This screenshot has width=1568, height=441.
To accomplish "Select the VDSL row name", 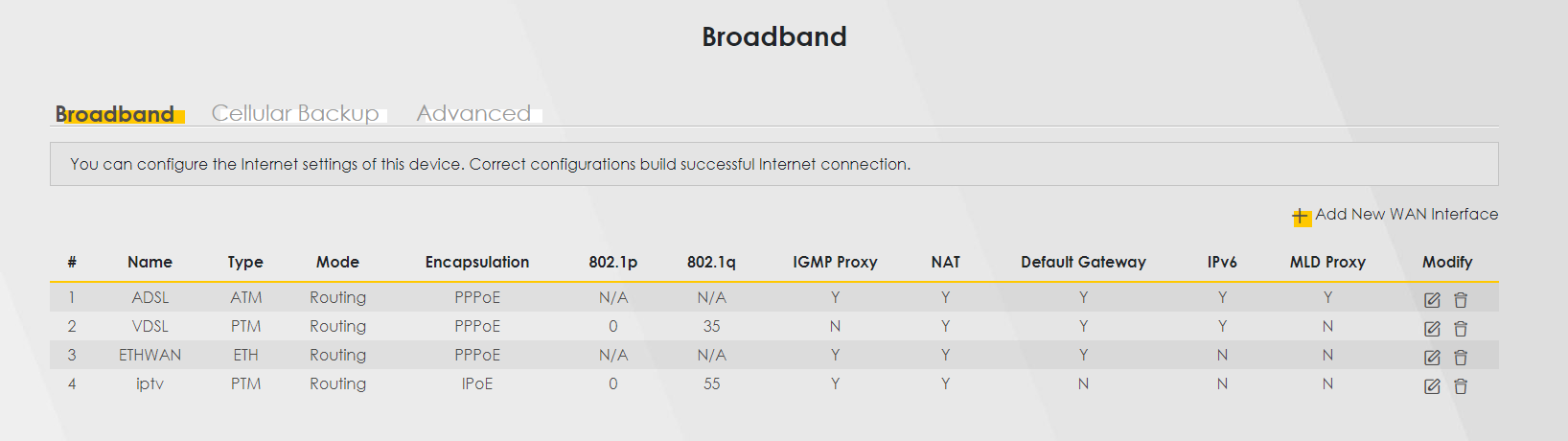I will point(150,326).
